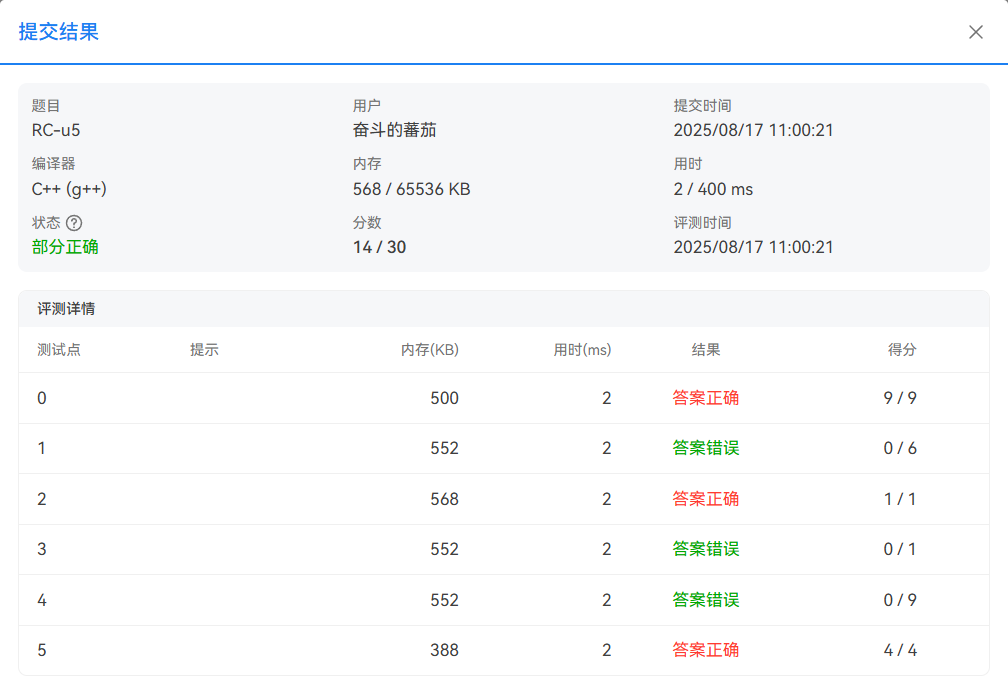Viewport: 1008px width, 684px height.
Task: Click compiler value C++ (g++)
Action: [x=69, y=189]
